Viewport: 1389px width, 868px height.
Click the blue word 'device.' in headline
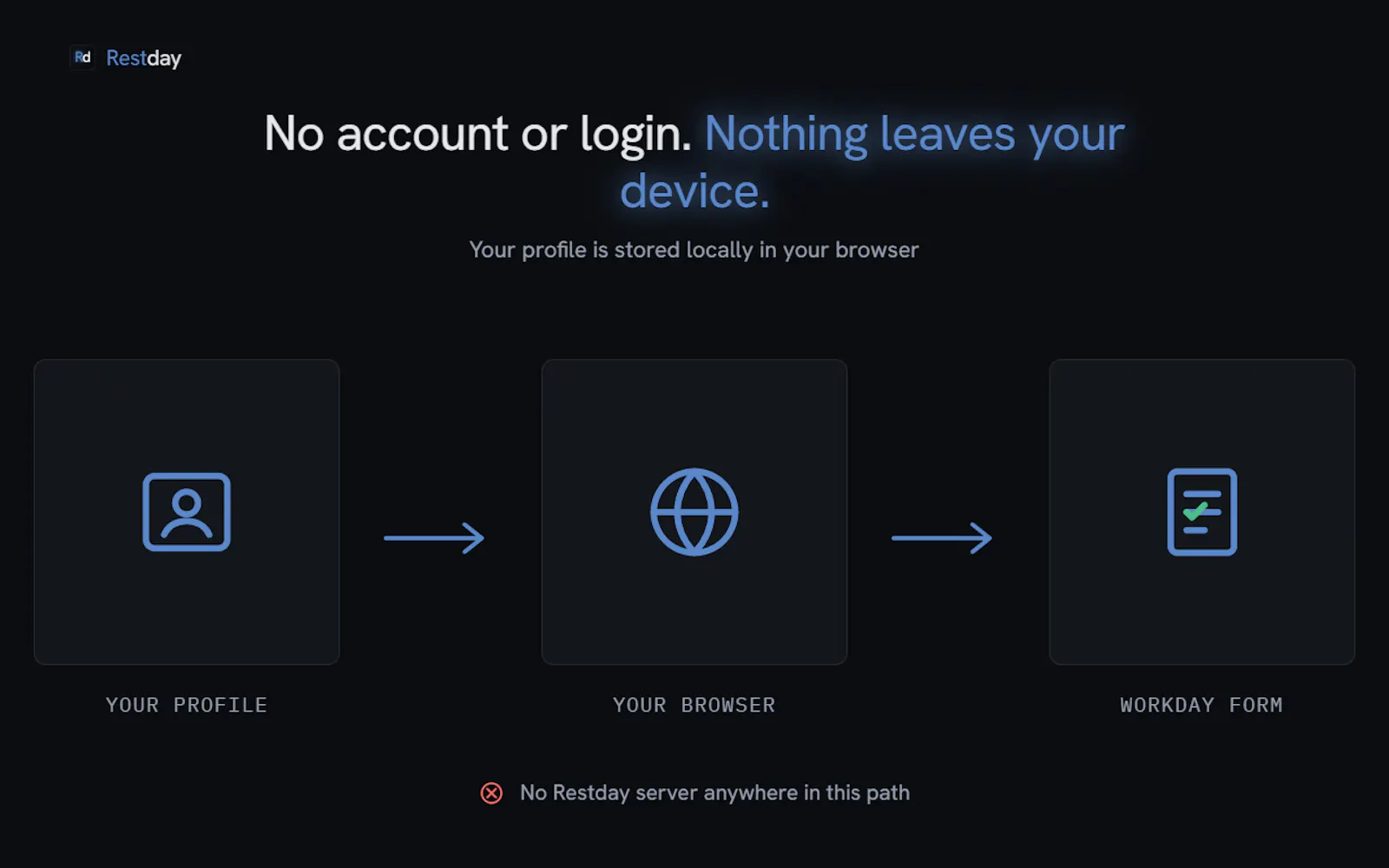(x=694, y=191)
